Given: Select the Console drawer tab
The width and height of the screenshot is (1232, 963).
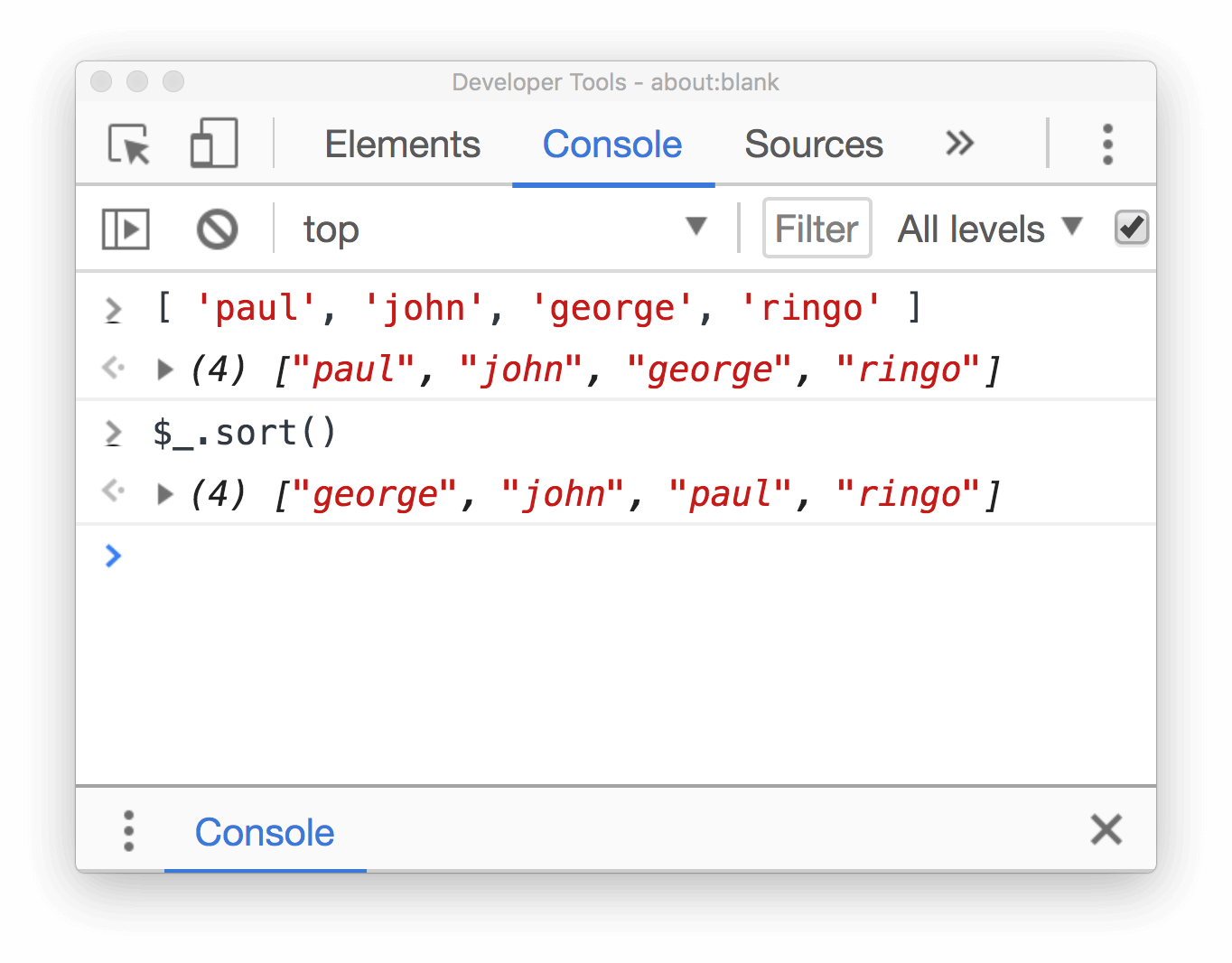Looking at the screenshot, I should pos(264,832).
